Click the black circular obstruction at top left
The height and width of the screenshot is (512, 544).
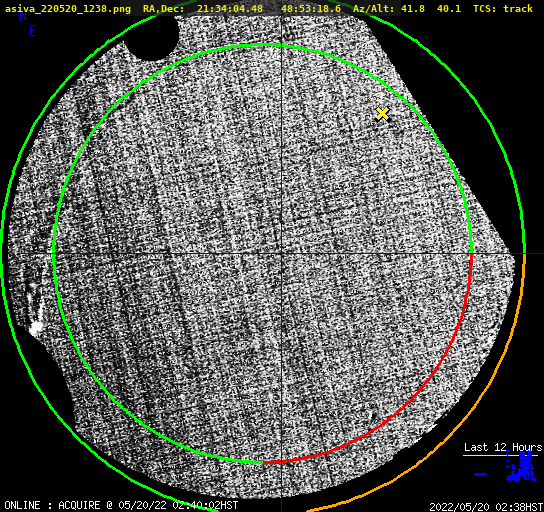pos(152,37)
